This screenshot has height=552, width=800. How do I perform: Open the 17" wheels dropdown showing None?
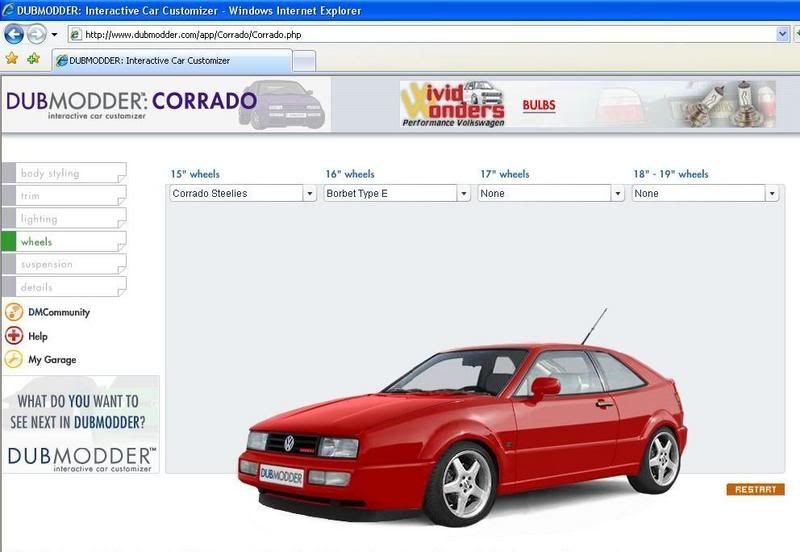click(551, 193)
